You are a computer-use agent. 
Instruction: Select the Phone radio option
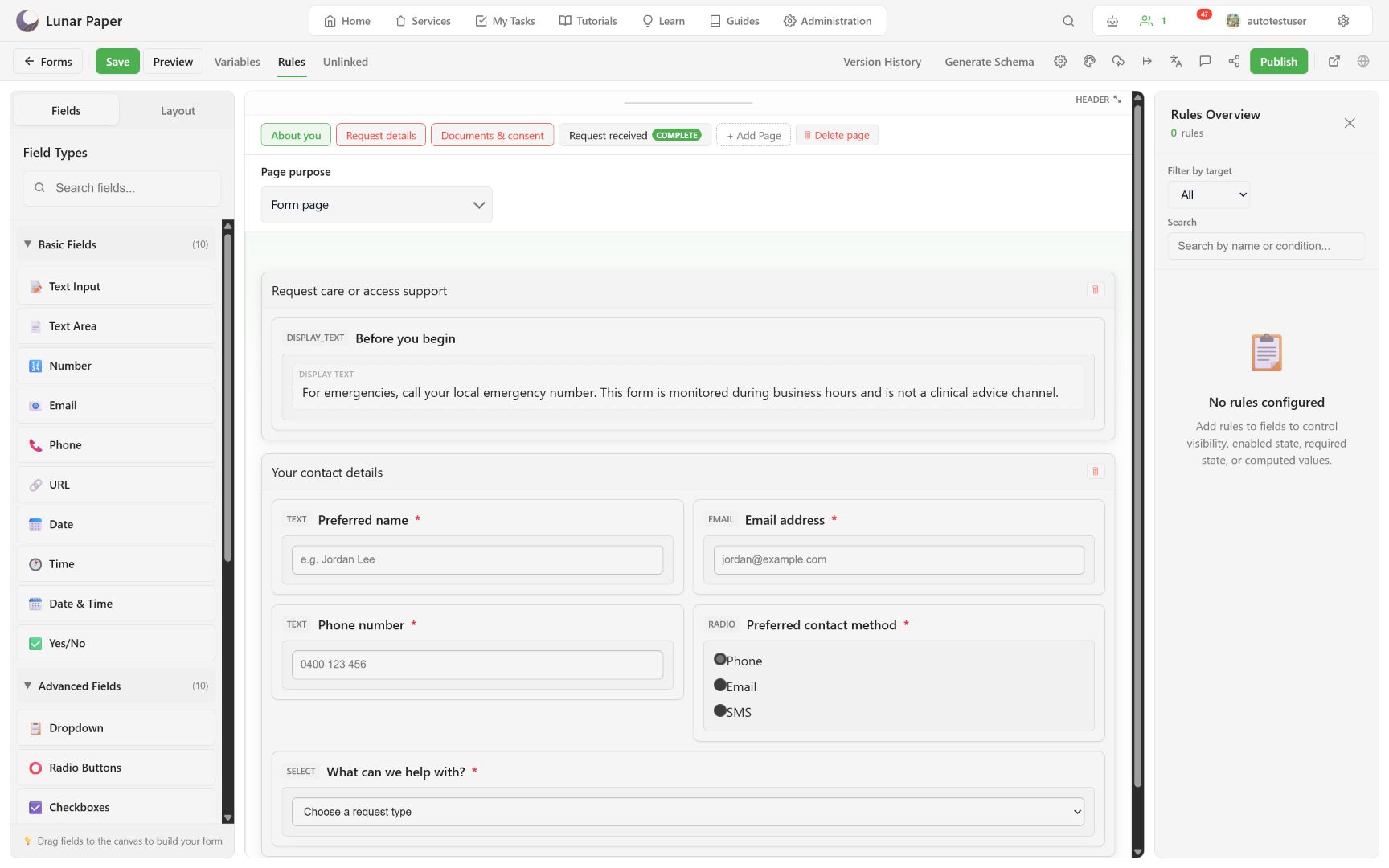pyautogui.click(x=720, y=659)
